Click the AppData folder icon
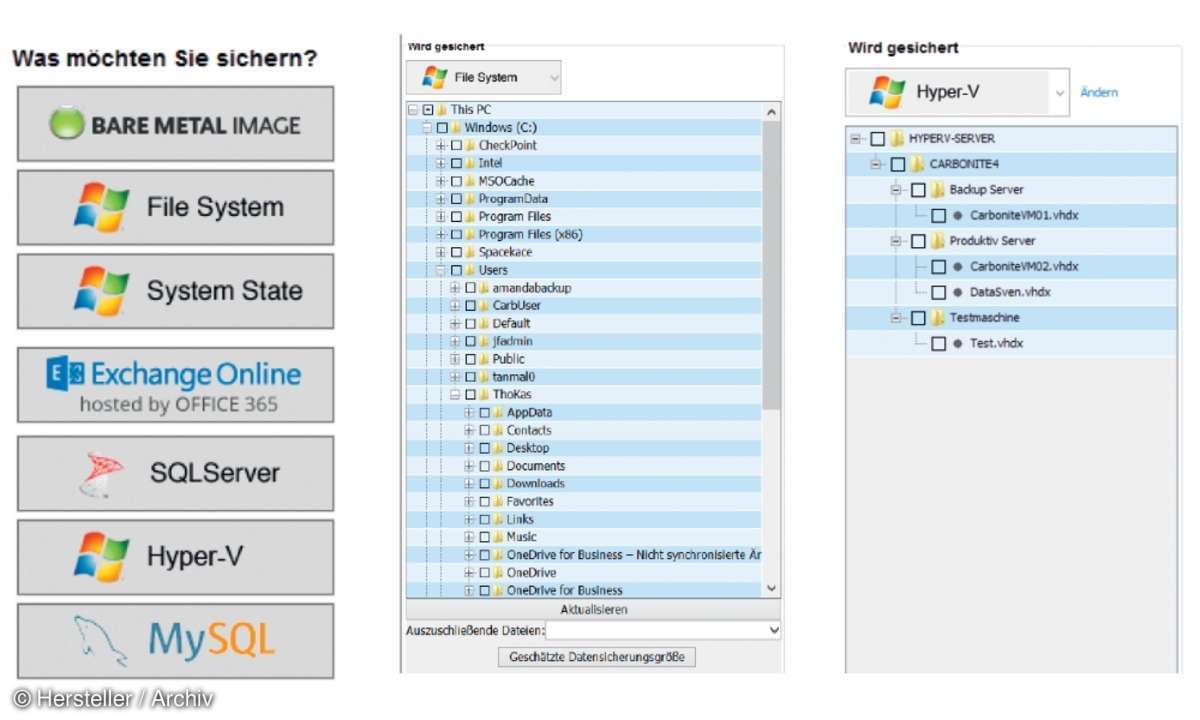 498,412
